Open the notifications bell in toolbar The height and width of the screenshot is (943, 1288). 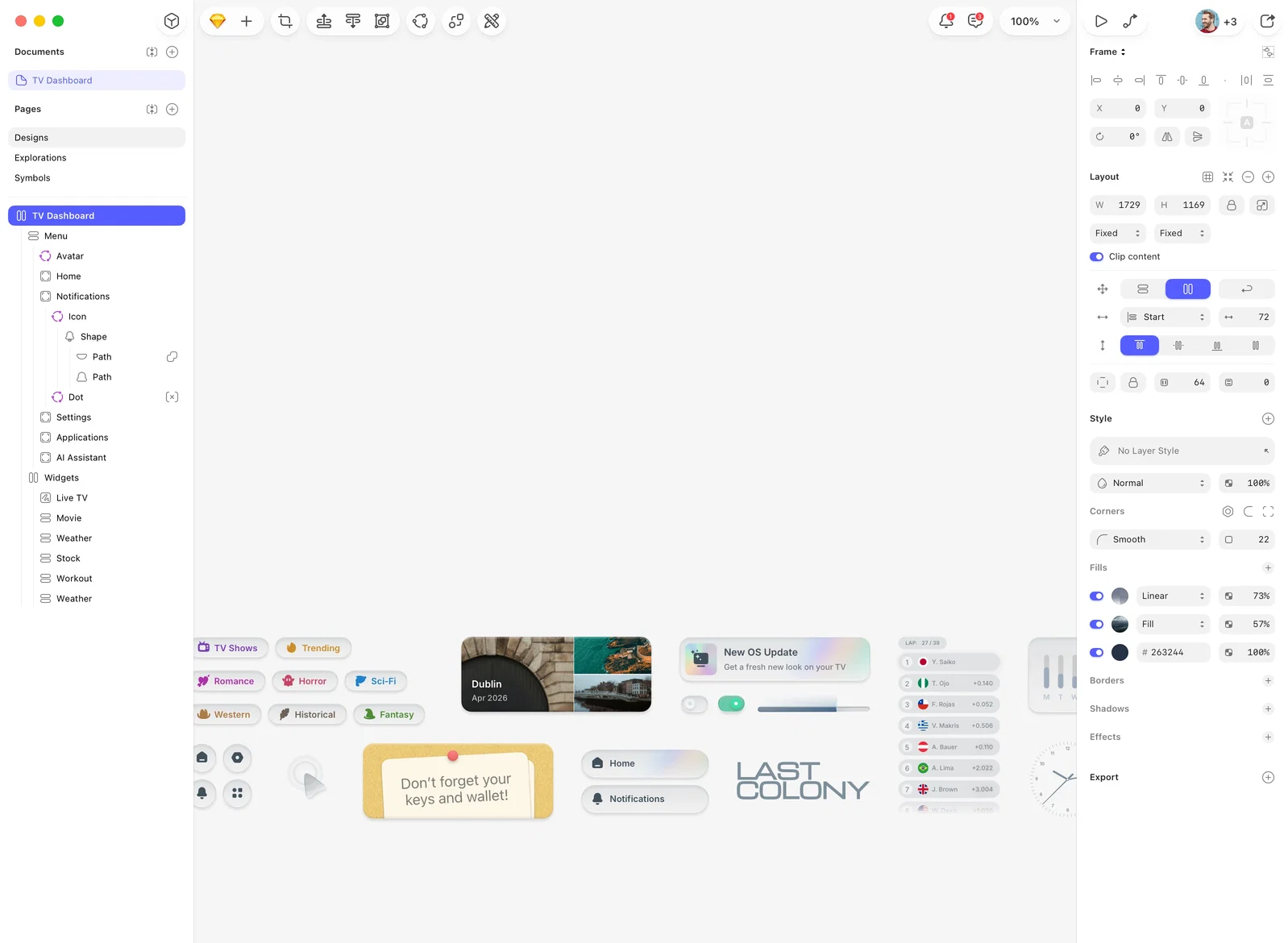tap(946, 21)
